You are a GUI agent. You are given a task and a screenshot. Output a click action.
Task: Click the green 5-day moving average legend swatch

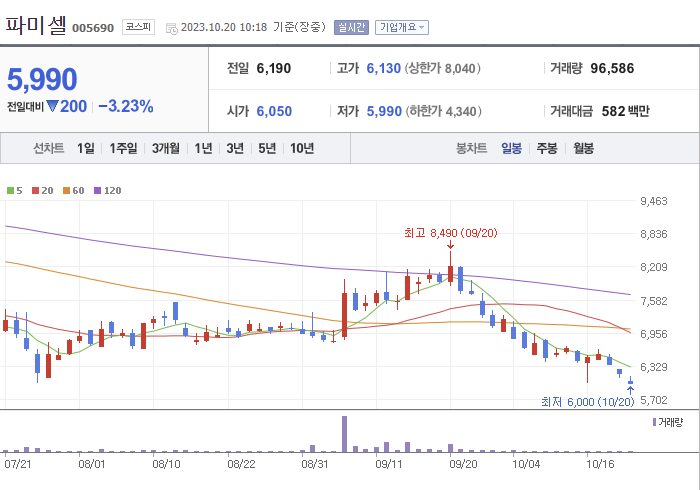click(x=10, y=191)
